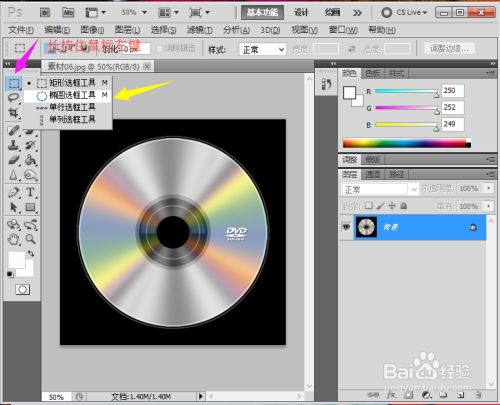Create new adjustment layer icon

pos(426,395)
